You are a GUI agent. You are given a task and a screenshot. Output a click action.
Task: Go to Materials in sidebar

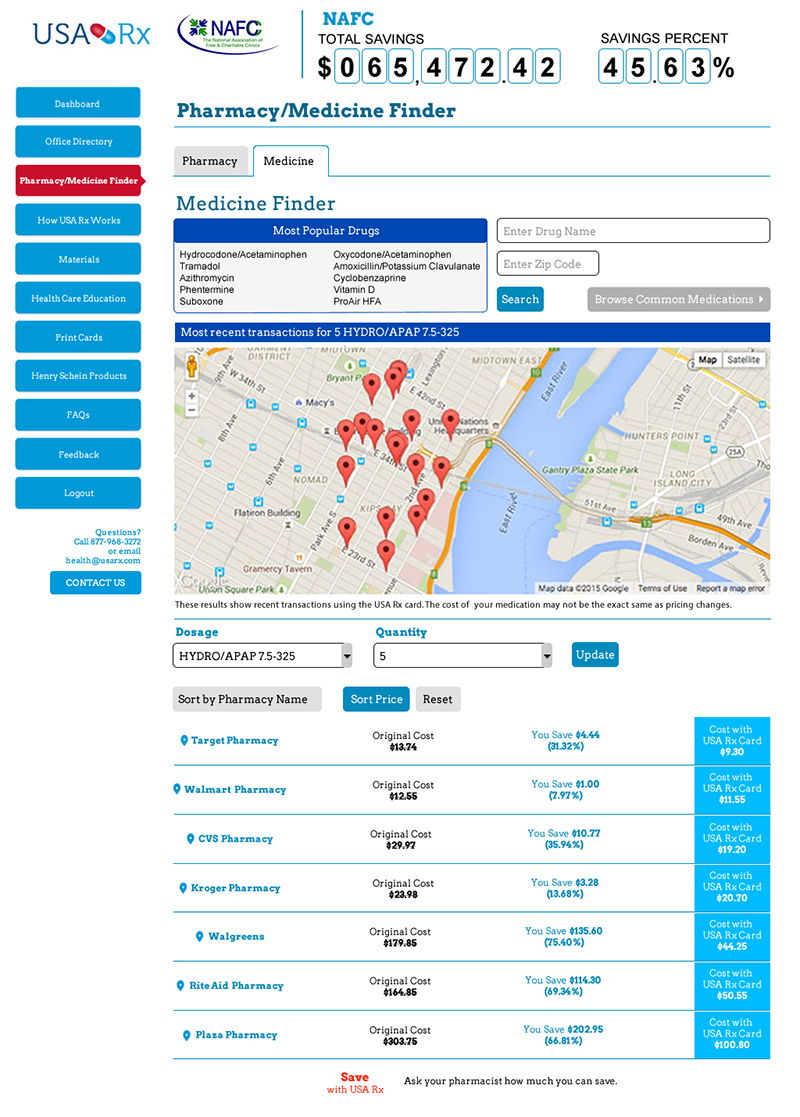78,259
